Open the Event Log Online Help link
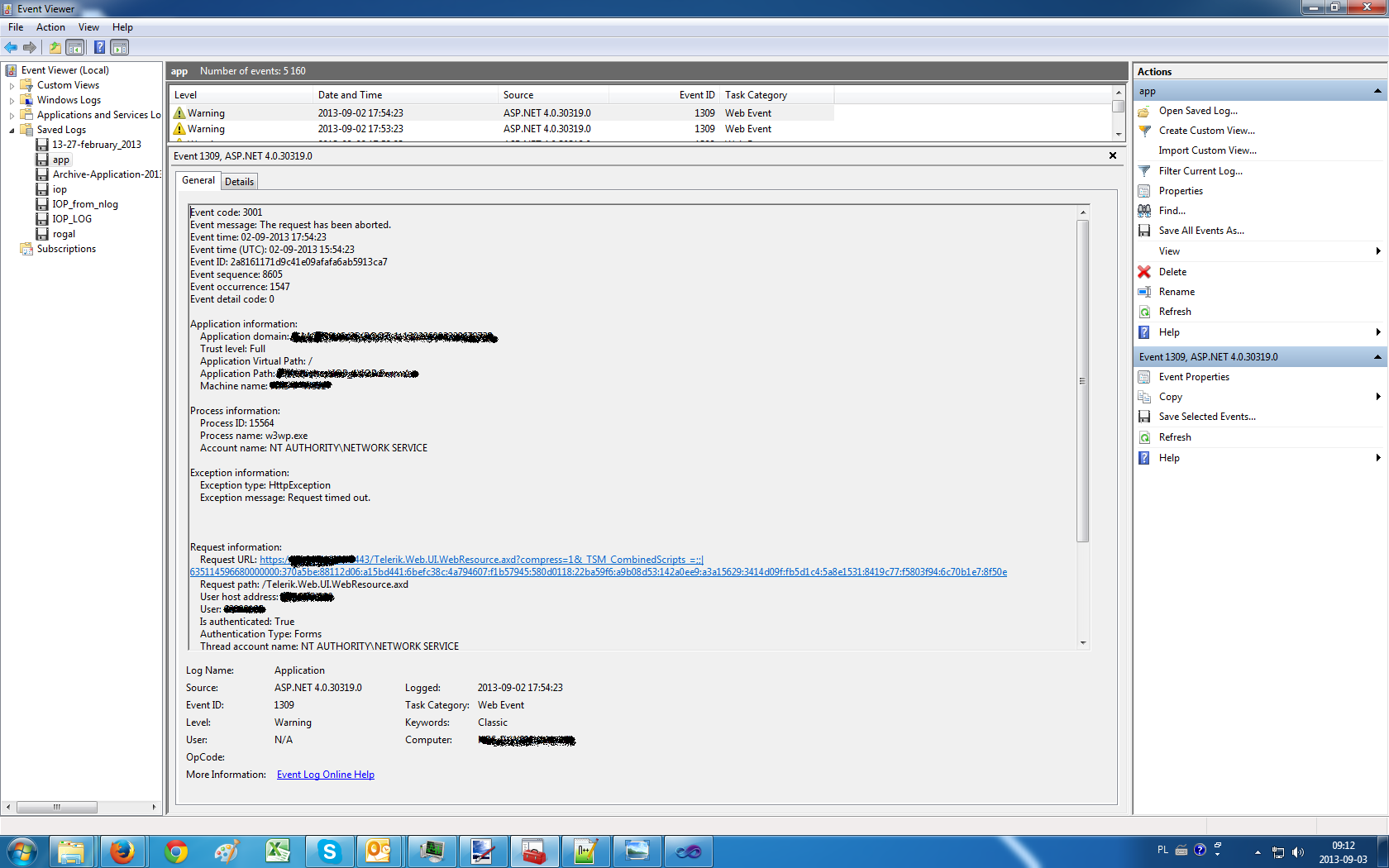This screenshot has width=1389, height=868. point(326,775)
